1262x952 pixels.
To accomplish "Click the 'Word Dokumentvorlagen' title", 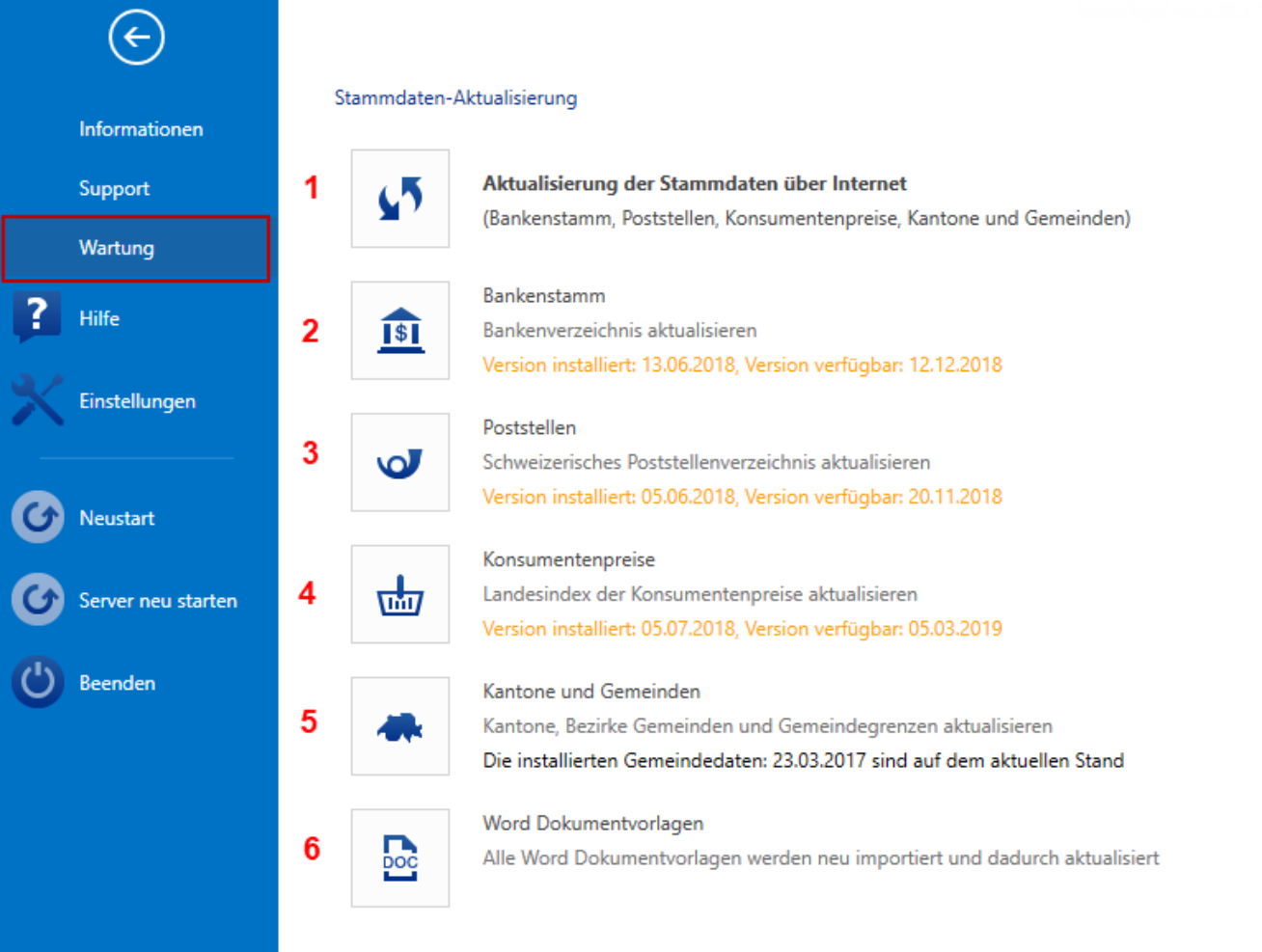I will [593, 824].
